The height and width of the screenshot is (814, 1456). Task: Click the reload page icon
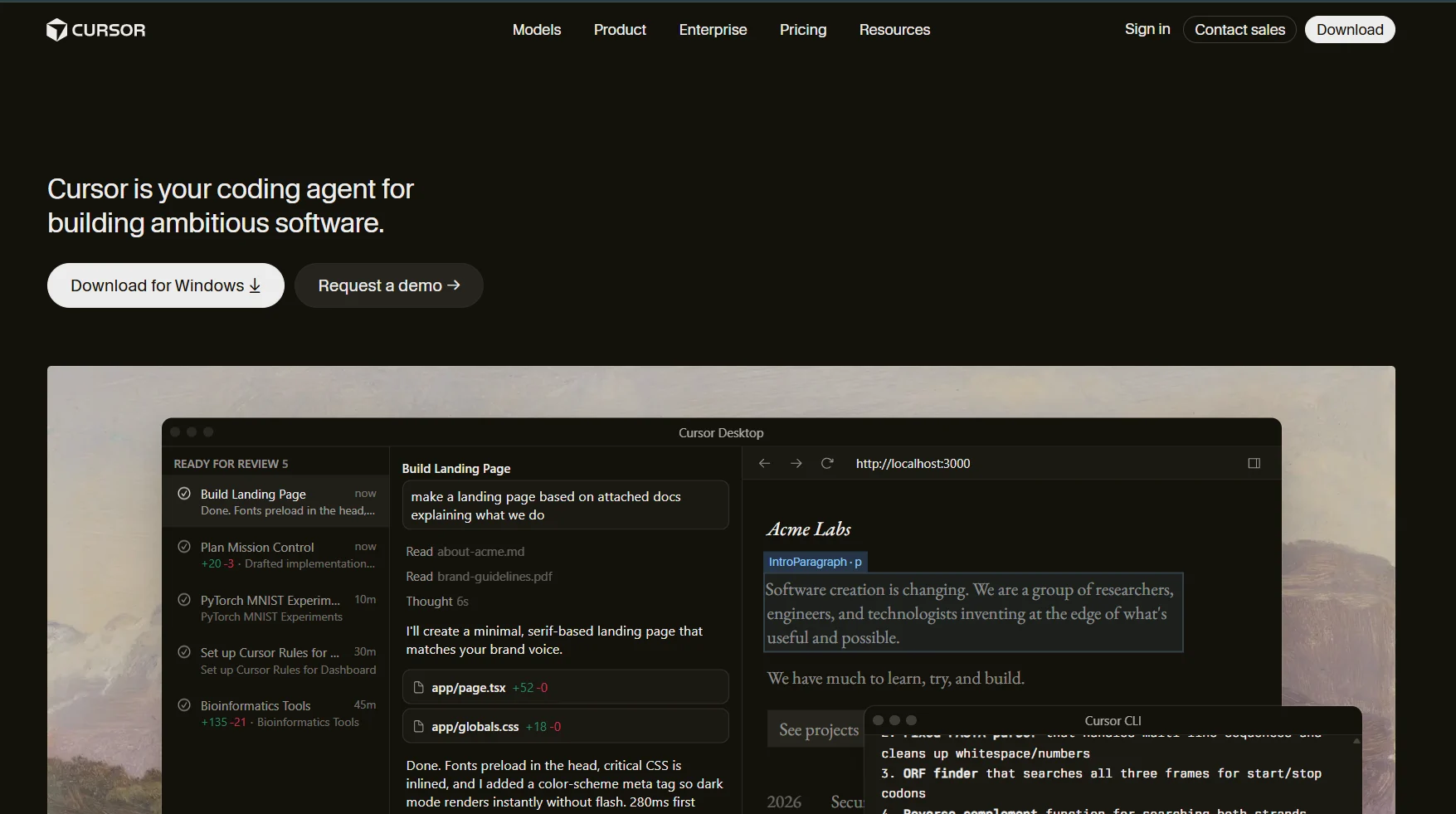(x=827, y=463)
